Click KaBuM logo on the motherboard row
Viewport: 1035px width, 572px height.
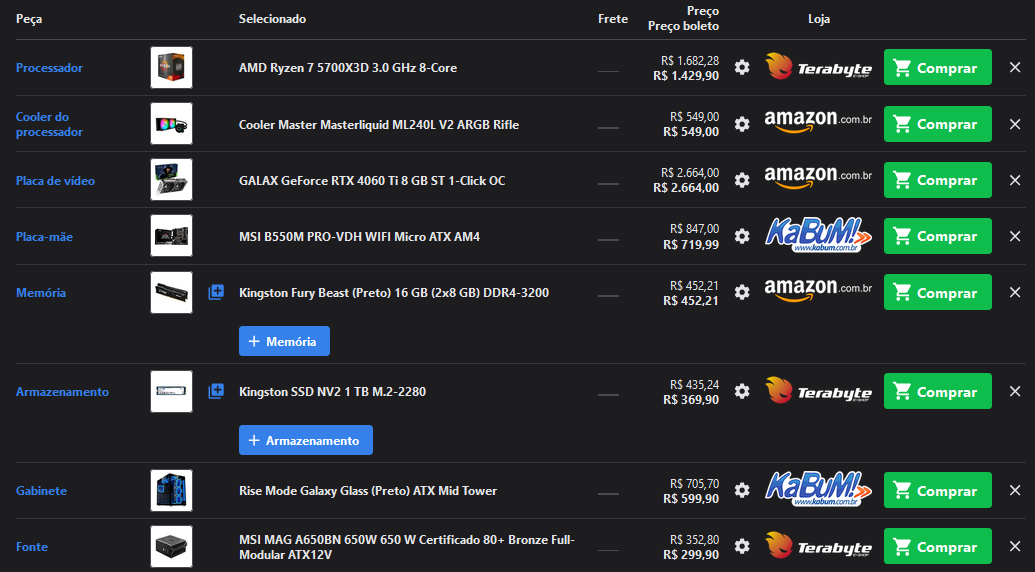(818, 236)
